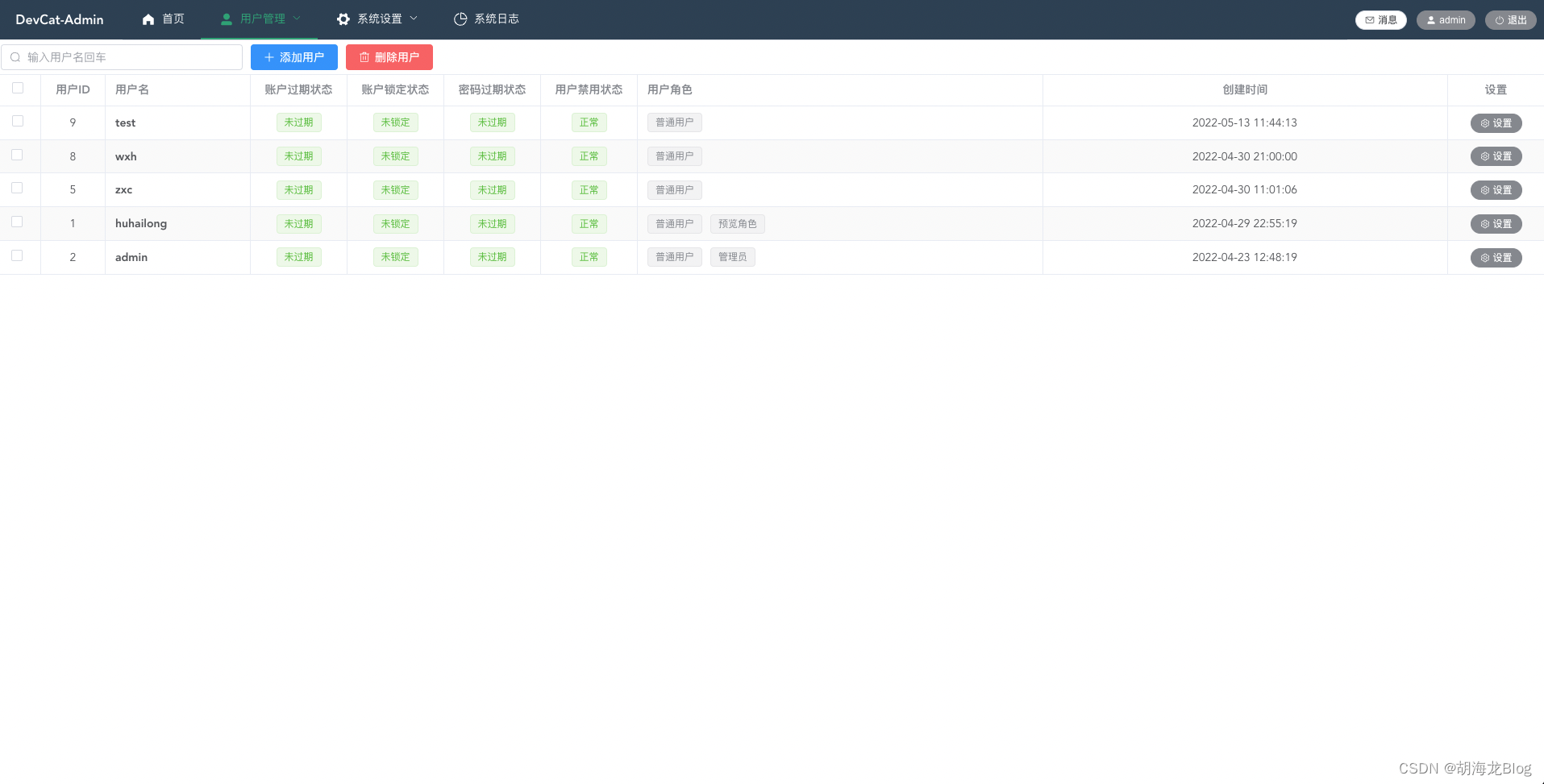
Task: Click the 预览角色 tag for huhailong
Action: point(738,224)
